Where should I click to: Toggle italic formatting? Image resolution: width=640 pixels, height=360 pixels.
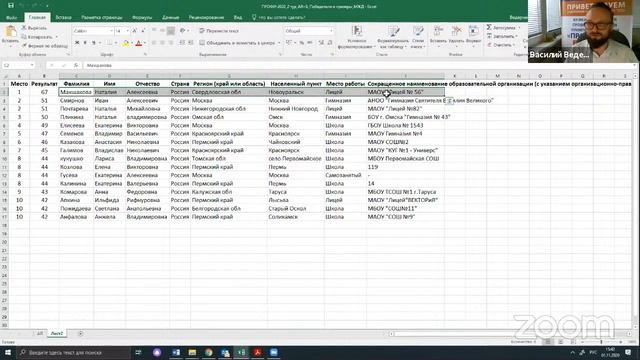(x=85, y=43)
